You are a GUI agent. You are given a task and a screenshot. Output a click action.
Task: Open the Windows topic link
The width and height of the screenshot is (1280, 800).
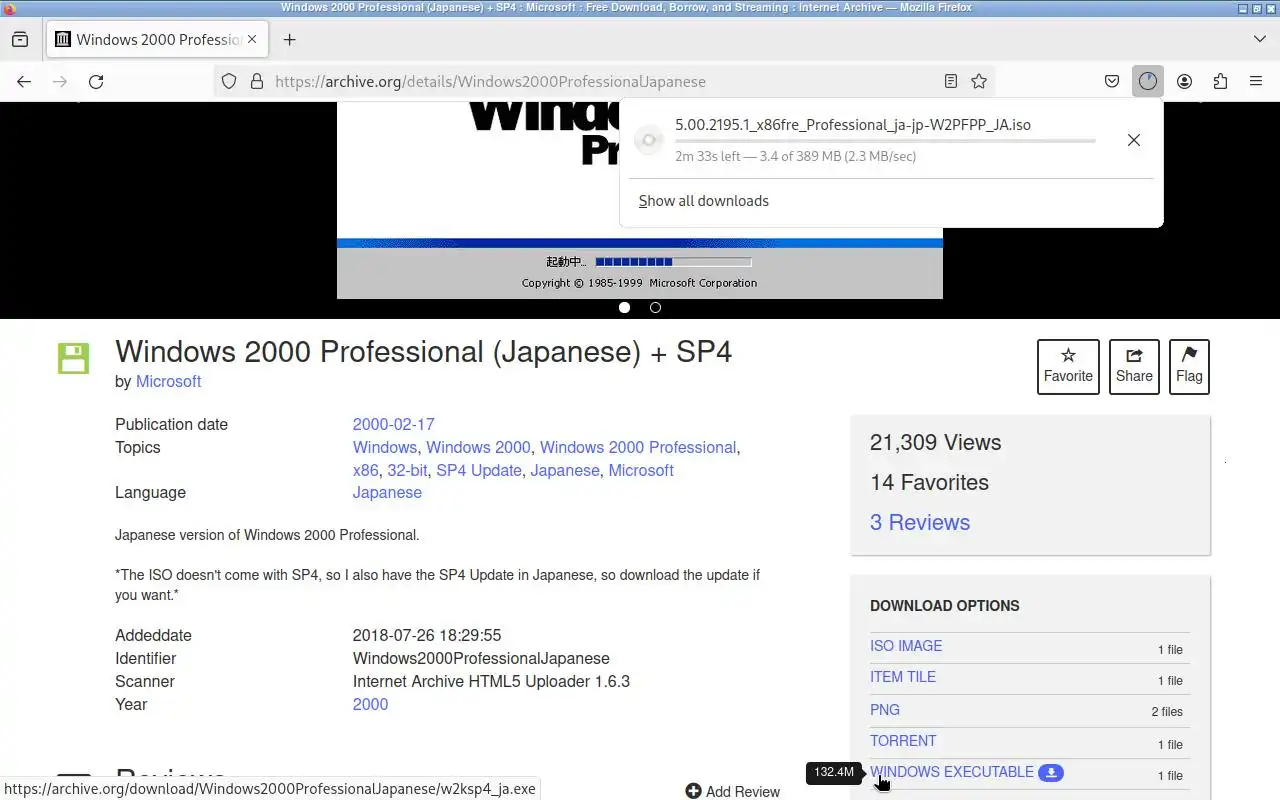click(x=384, y=447)
